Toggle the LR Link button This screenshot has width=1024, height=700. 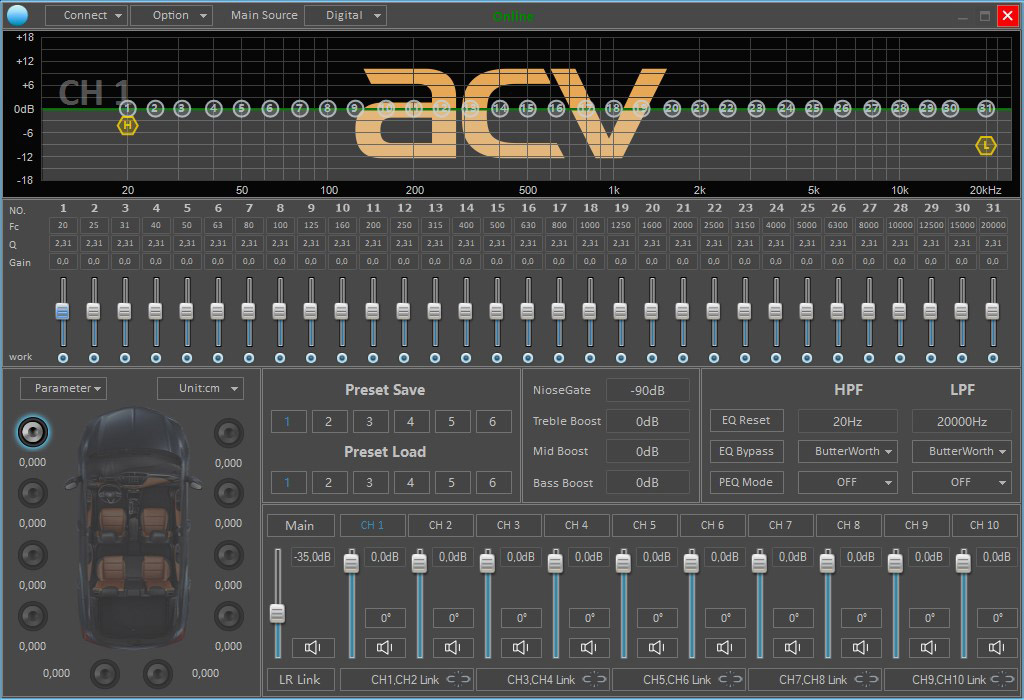300,680
